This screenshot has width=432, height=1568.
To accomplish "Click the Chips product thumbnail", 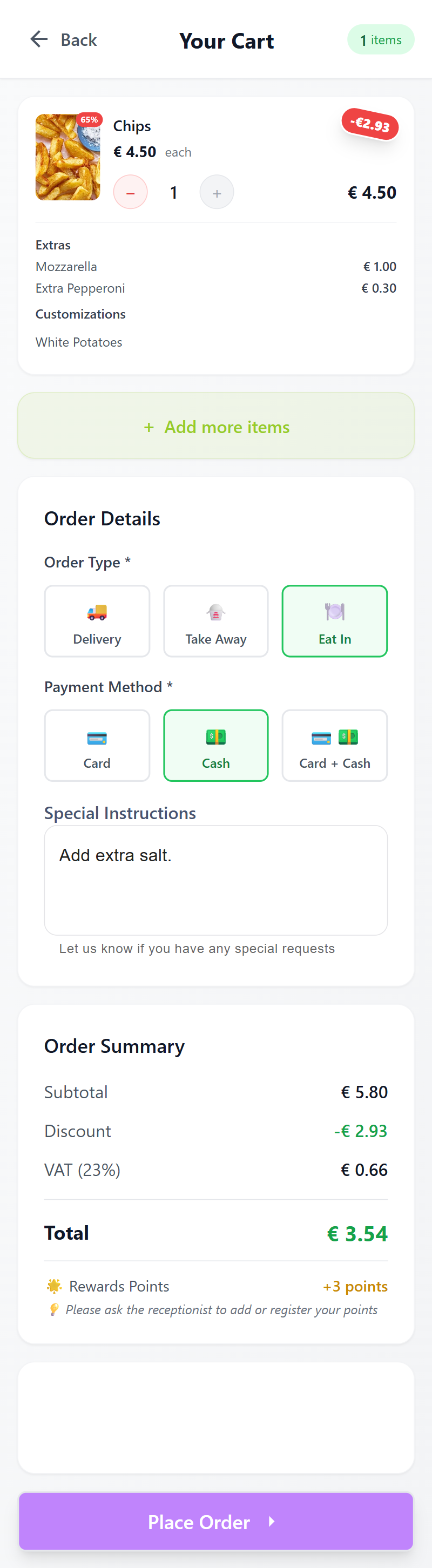I will click(67, 157).
